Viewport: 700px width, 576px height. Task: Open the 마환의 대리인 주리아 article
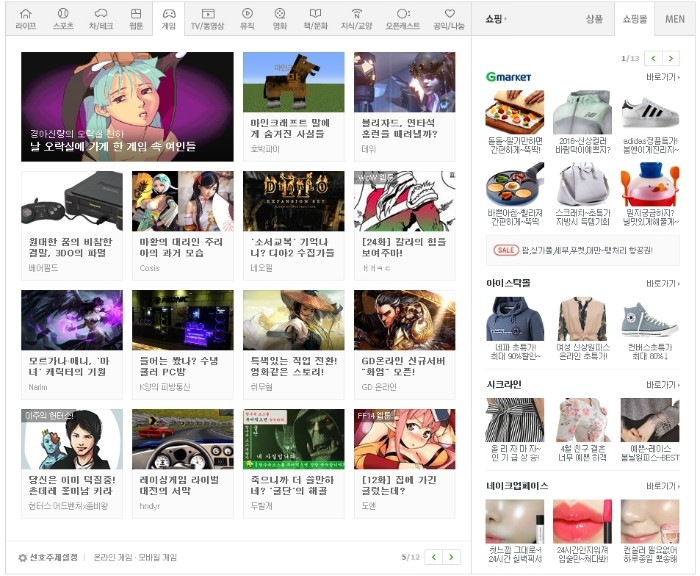183,225
